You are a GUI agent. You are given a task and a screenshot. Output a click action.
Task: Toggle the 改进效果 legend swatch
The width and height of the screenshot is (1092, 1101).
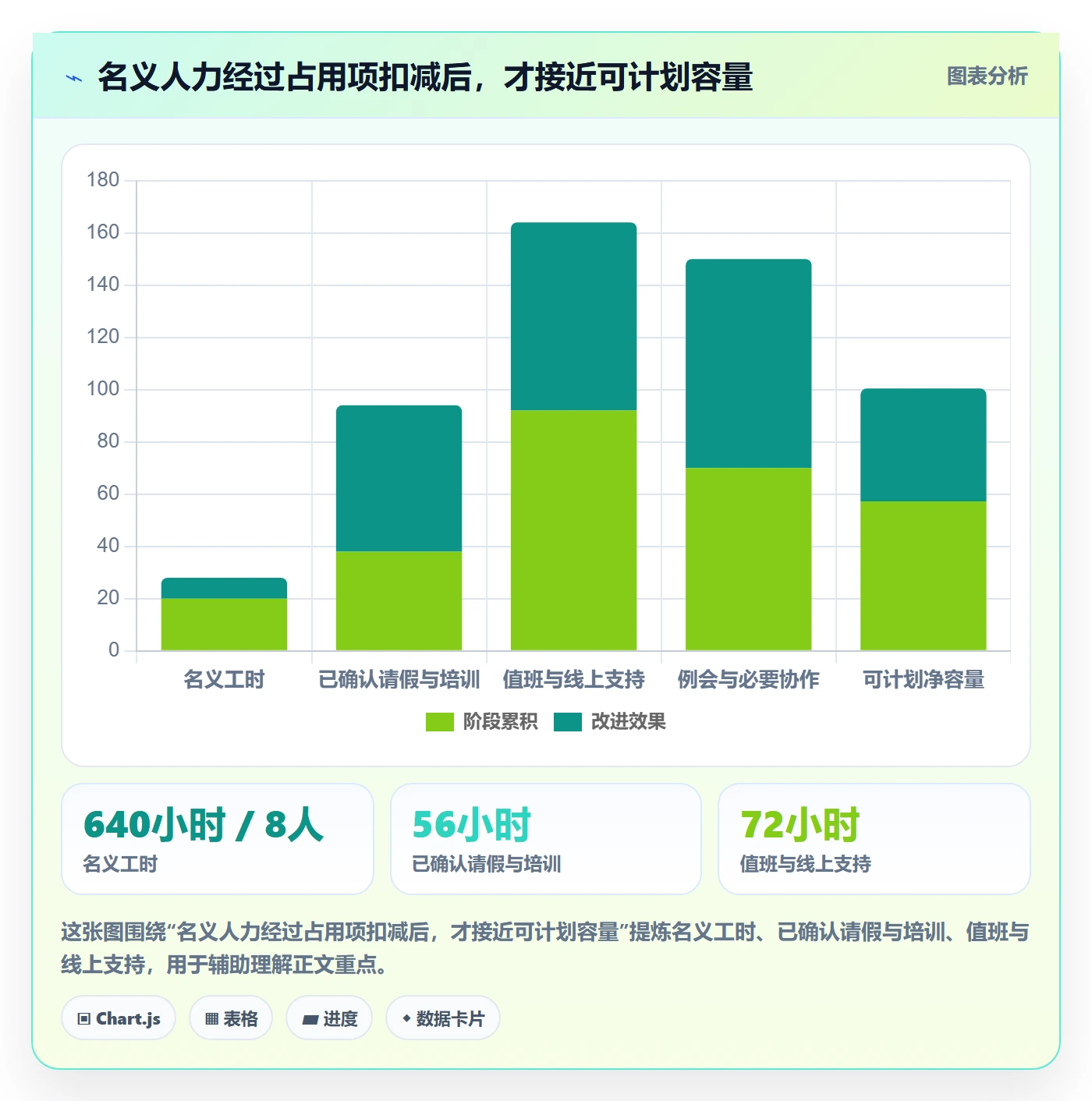tap(568, 722)
